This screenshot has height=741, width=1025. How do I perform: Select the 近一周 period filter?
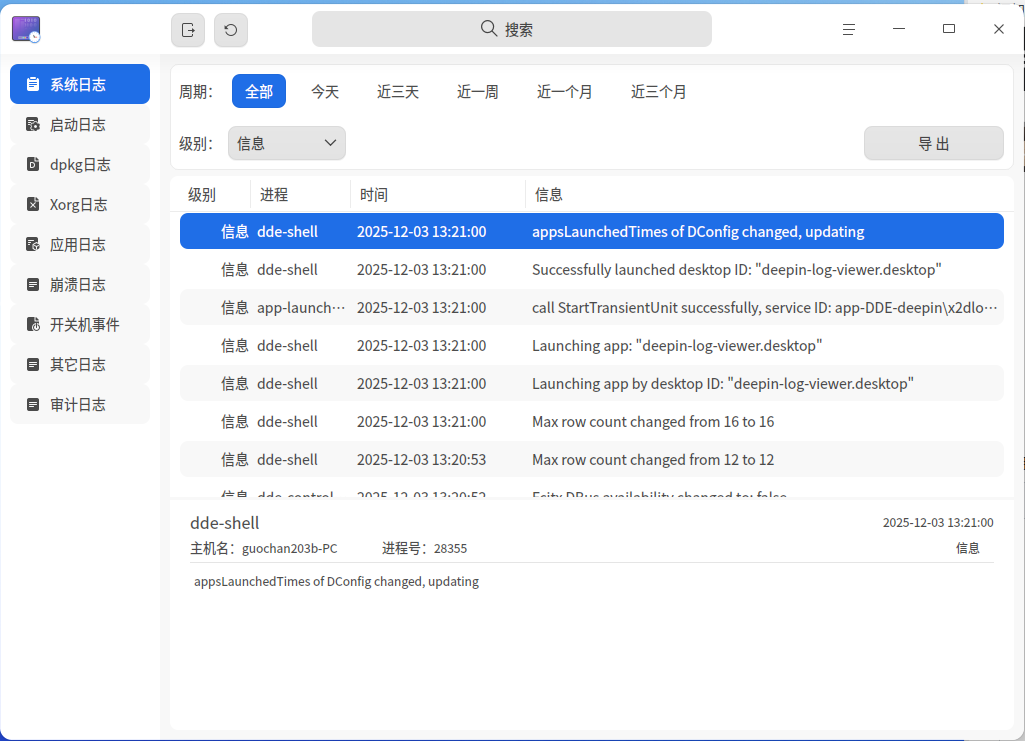(x=477, y=91)
